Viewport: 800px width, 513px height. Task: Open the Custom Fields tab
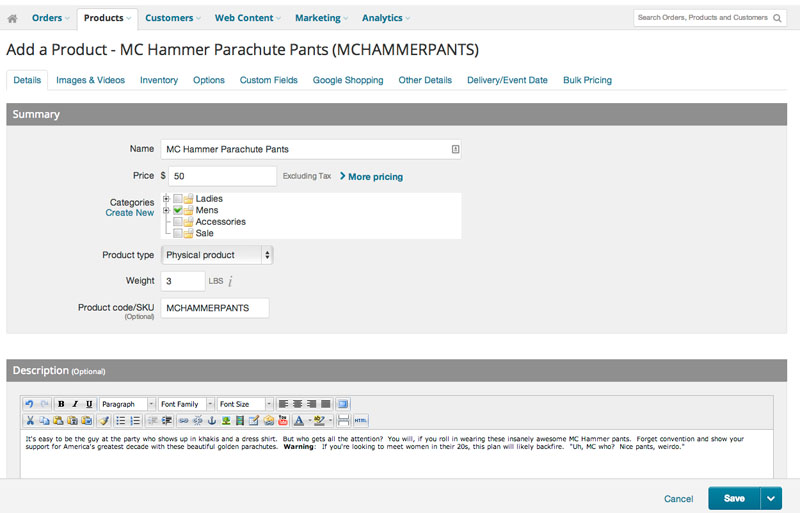[x=268, y=80]
